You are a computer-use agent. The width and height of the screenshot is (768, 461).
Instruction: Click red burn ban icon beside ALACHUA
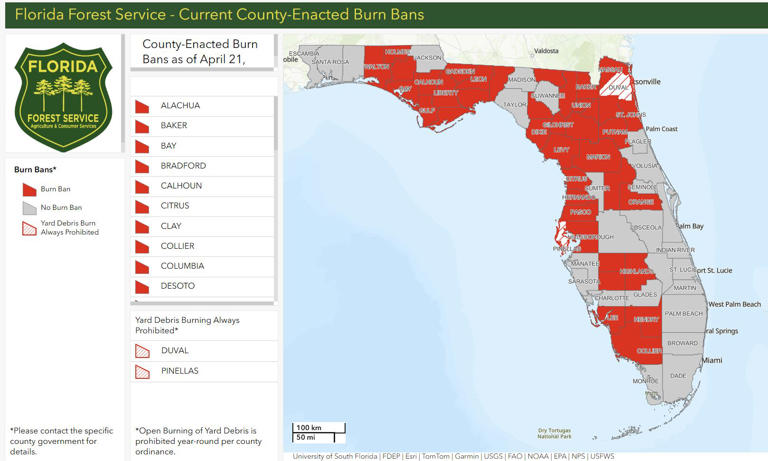pos(142,106)
